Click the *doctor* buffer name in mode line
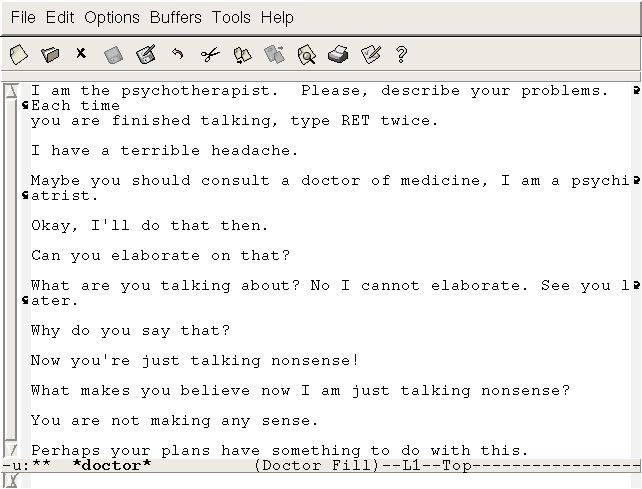 pos(112,466)
